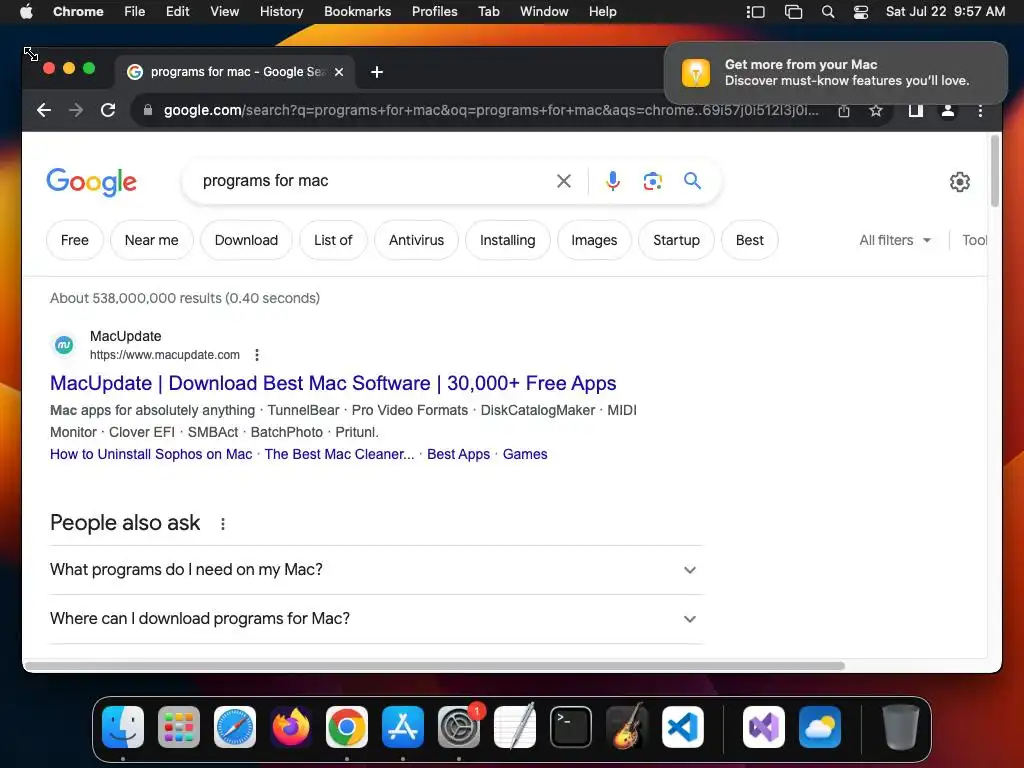Open TextEdit from the Dock

pos(515,727)
